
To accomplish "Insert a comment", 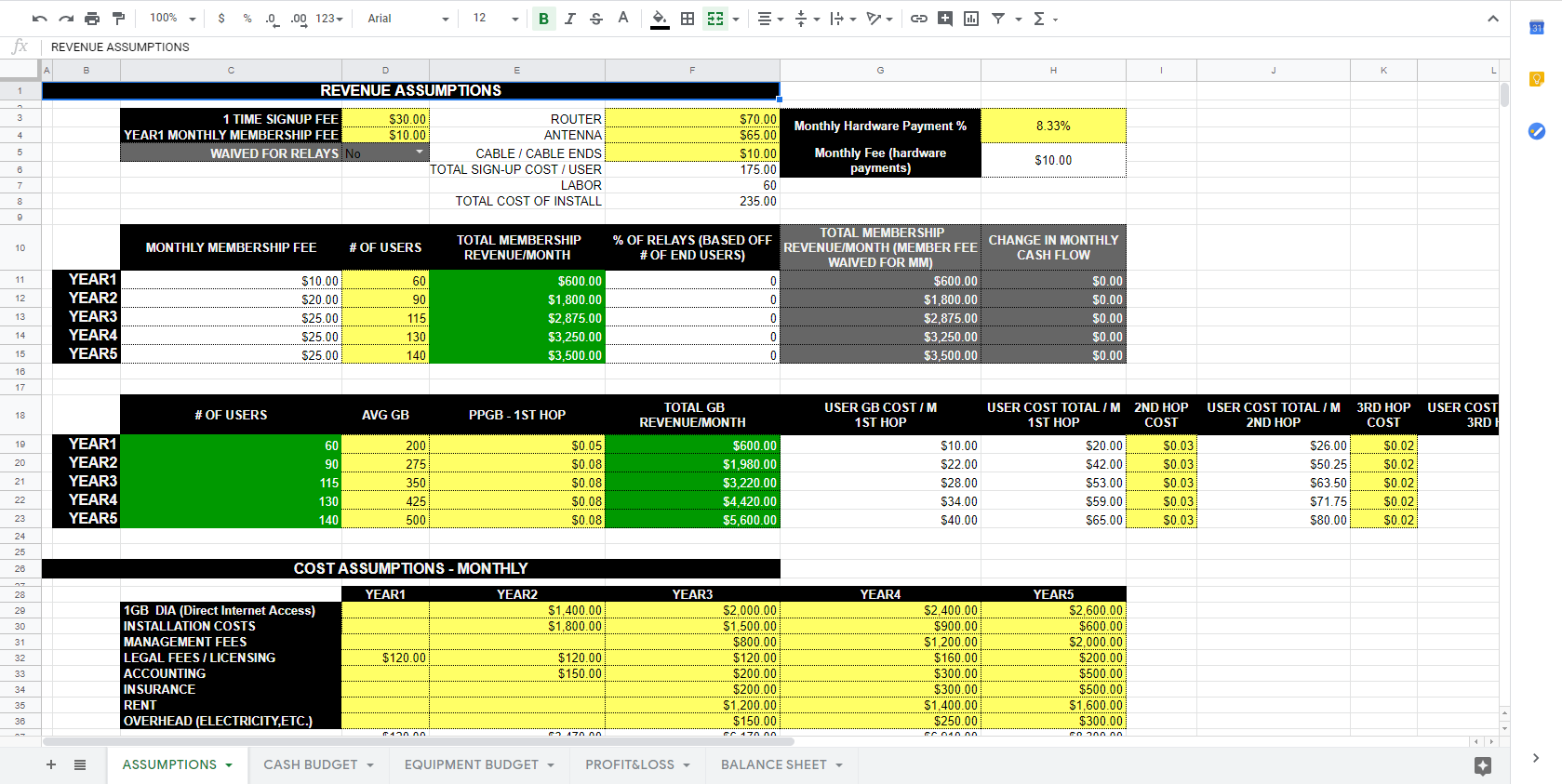I will (x=945, y=19).
